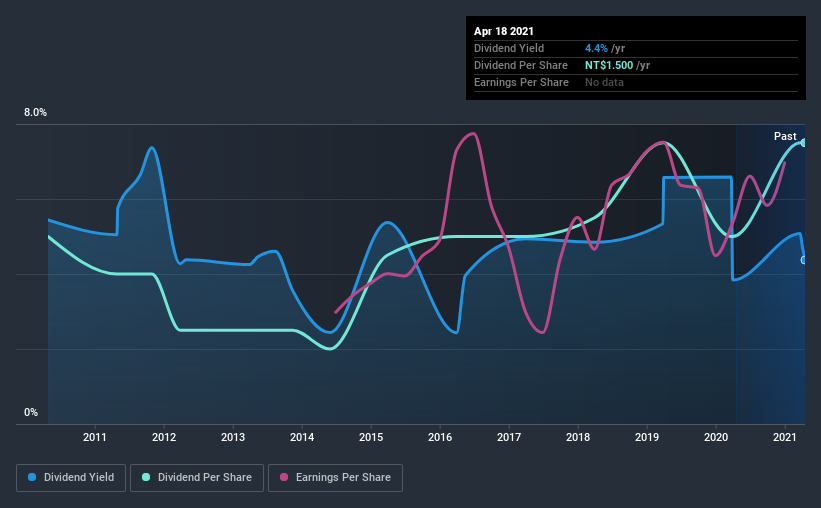Screen dimensions: 821x508
Task: Click the 4.4% dividend yield value
Action: point(596,48)
